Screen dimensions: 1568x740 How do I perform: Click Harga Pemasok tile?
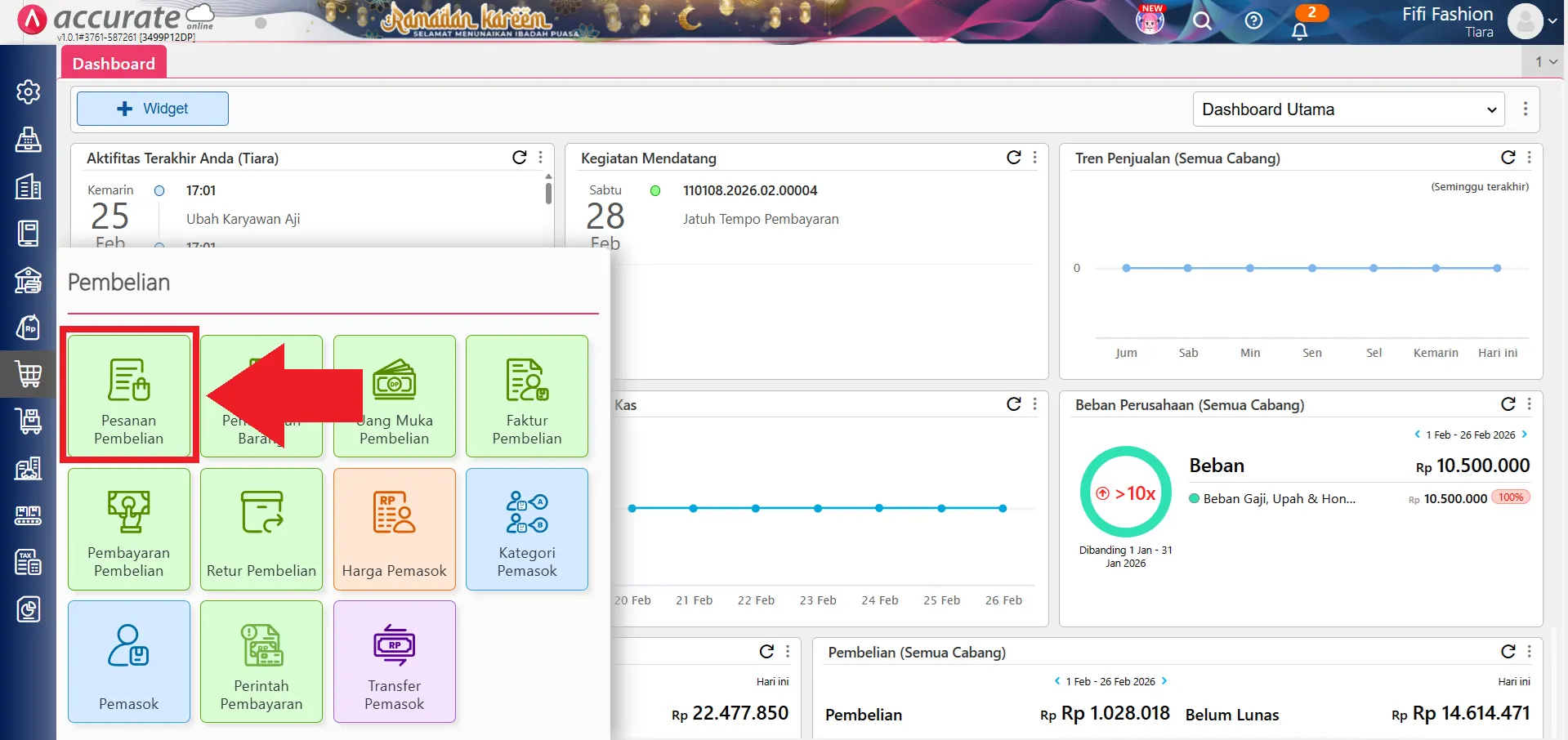tap(394, 528)
